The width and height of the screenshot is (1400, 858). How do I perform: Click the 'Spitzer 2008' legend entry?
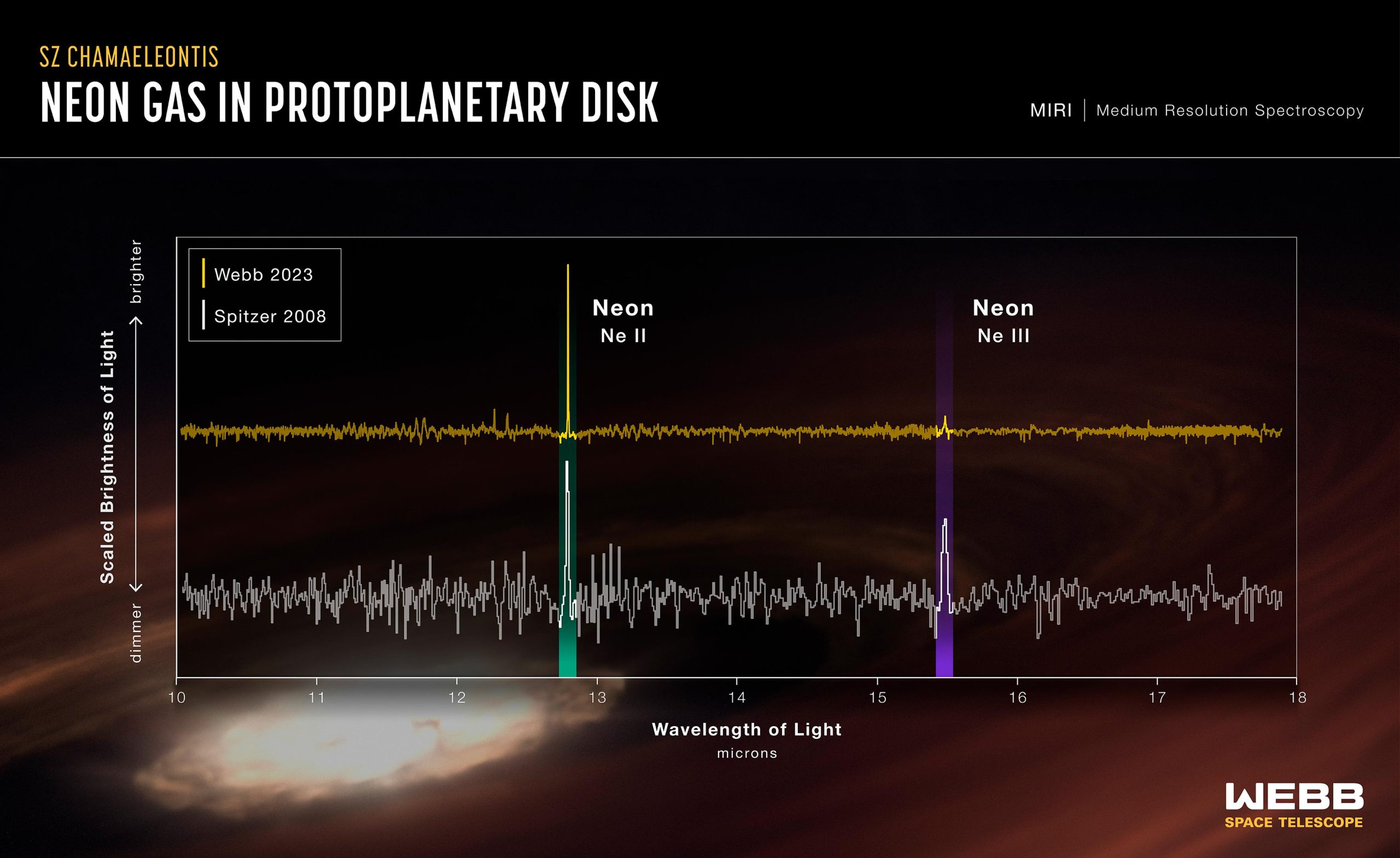coord(270,316)
